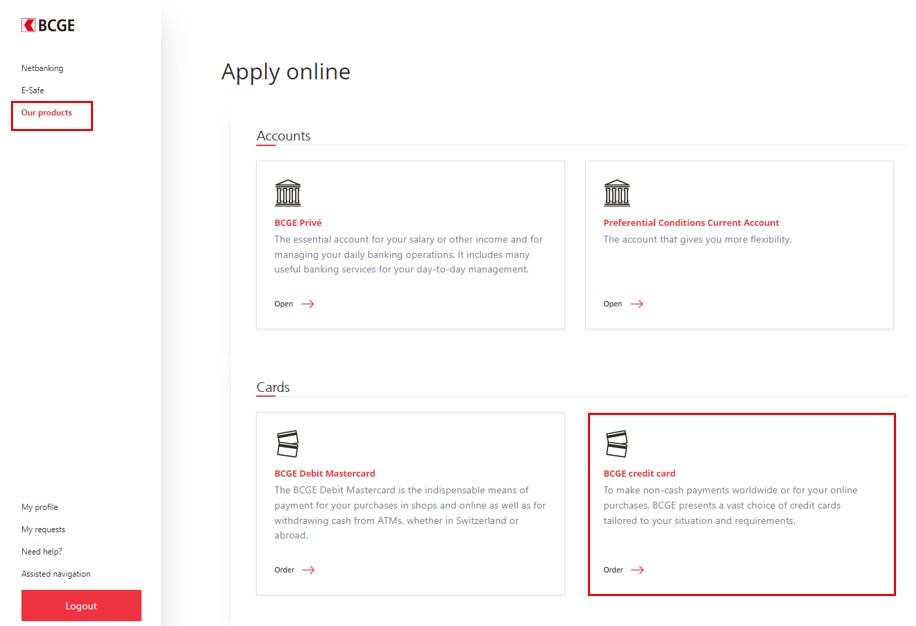916x626 pixels.
Task: Click the Cards section heading
Action: [x=273, y=387]
